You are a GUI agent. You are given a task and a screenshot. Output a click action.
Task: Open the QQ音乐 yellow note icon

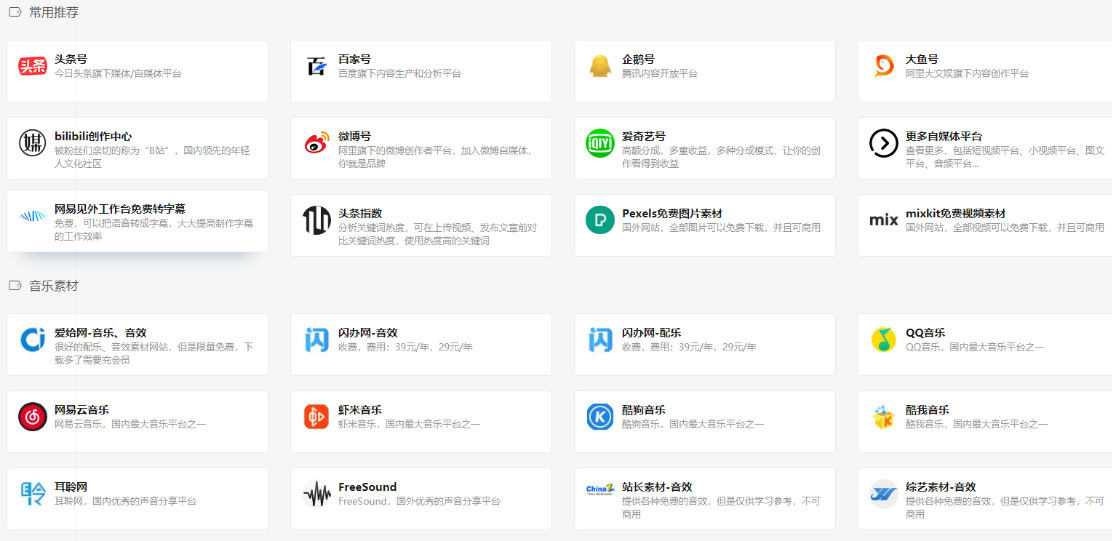point(884,340)
